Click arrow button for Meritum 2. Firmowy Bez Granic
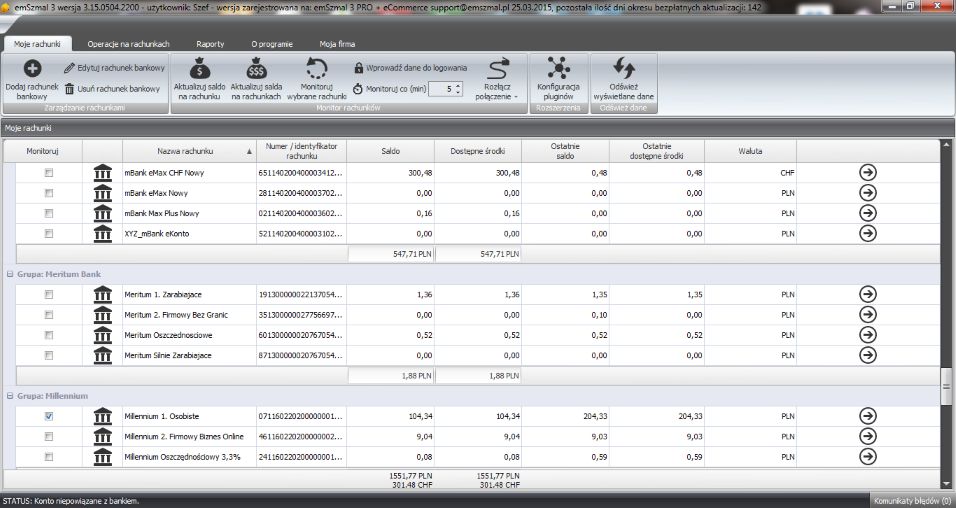Viewport: 956px width, 508px height. click(x=868, y=314)
